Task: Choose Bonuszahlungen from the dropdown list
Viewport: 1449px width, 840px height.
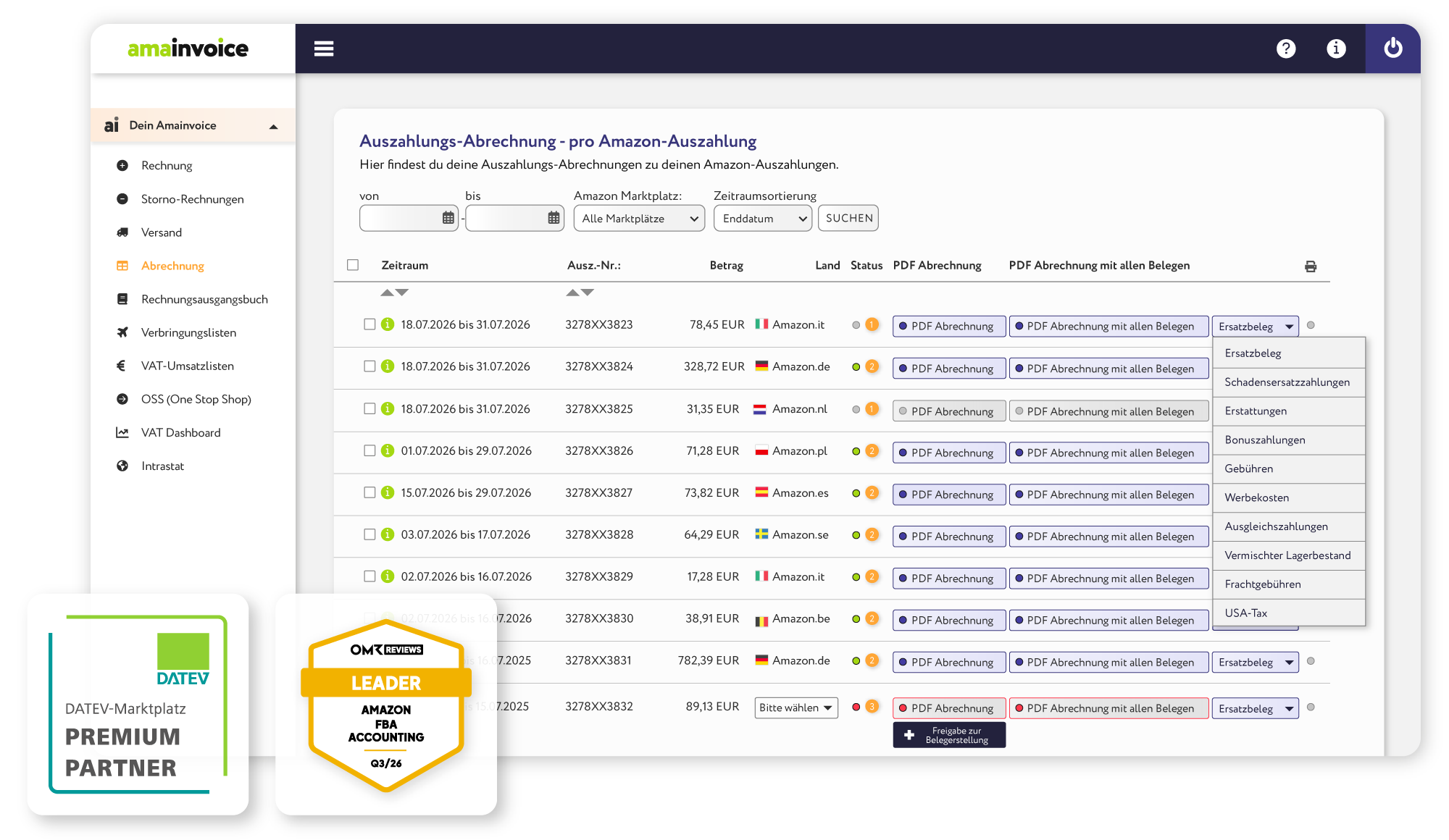Action: [1289, 440]
